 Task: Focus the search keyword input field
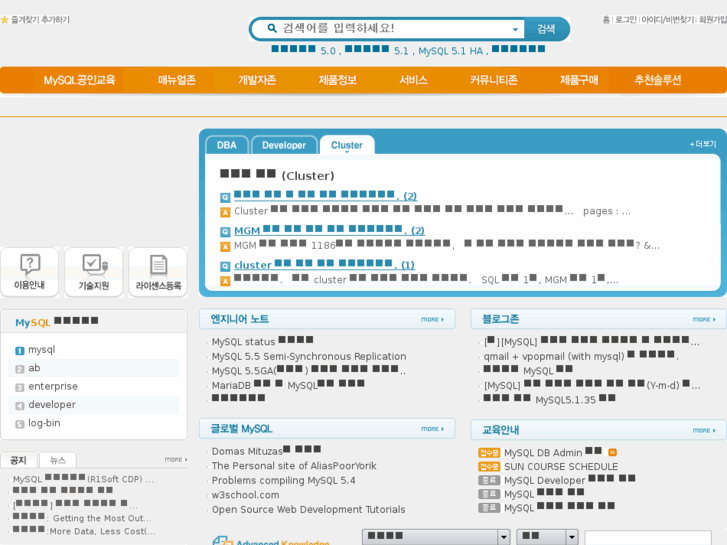point(394,28)
